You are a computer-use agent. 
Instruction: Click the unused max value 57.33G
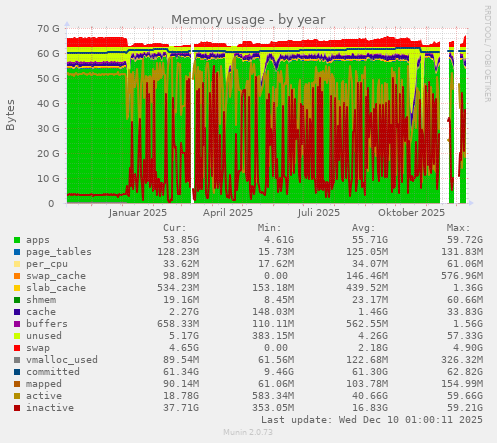coord(465,336)
